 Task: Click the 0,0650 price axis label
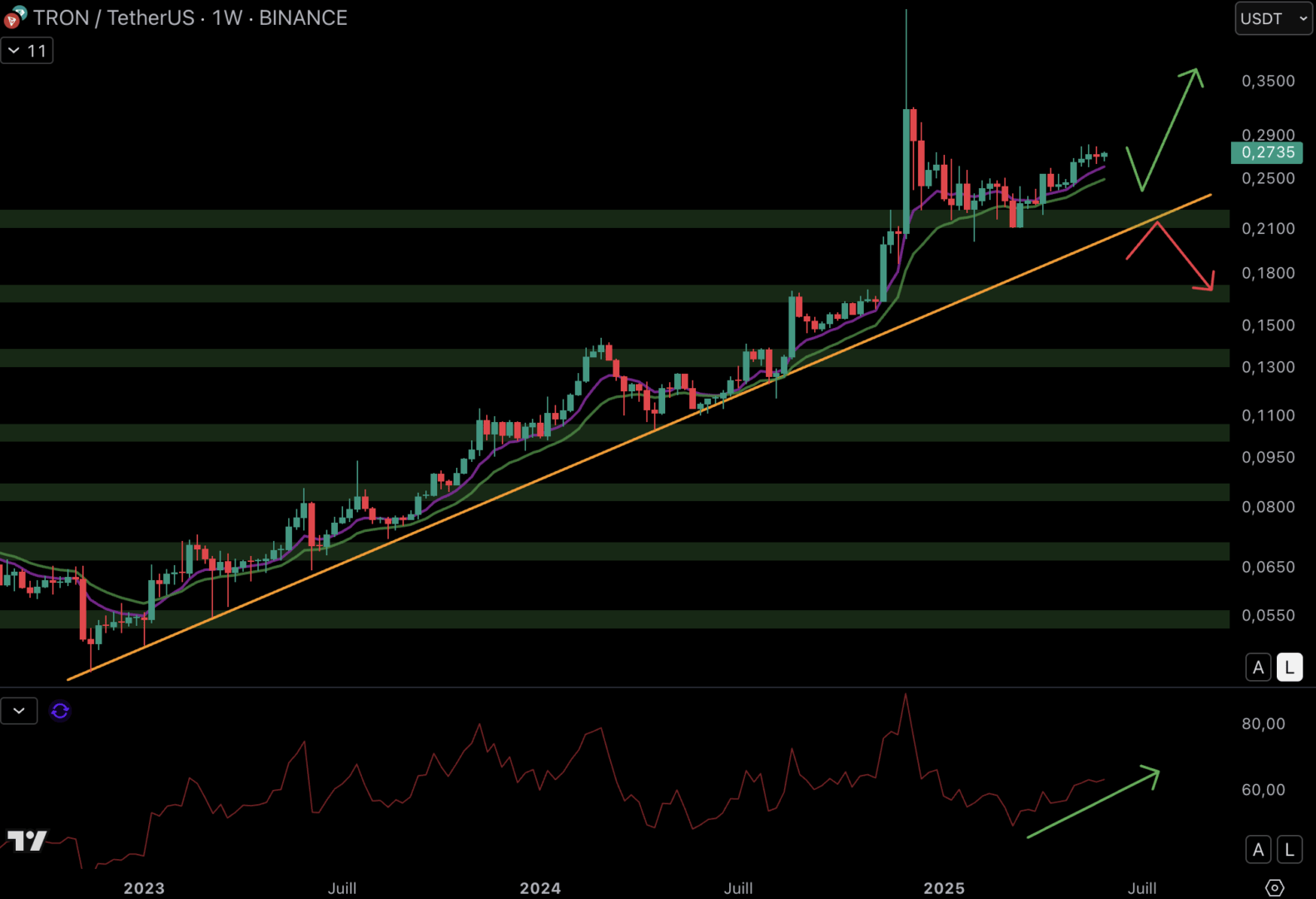pos(1268,567)
